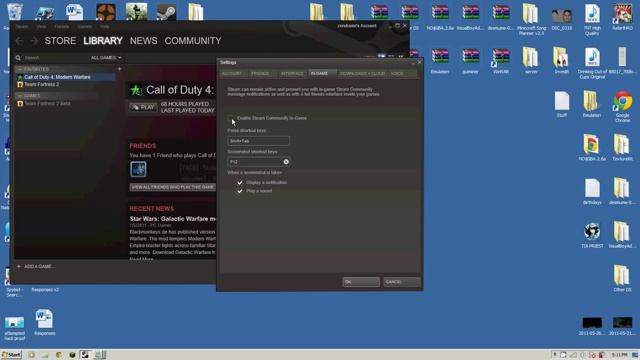
Task: Open Drinking Out of Cups audio file
Action: [592, 63]
